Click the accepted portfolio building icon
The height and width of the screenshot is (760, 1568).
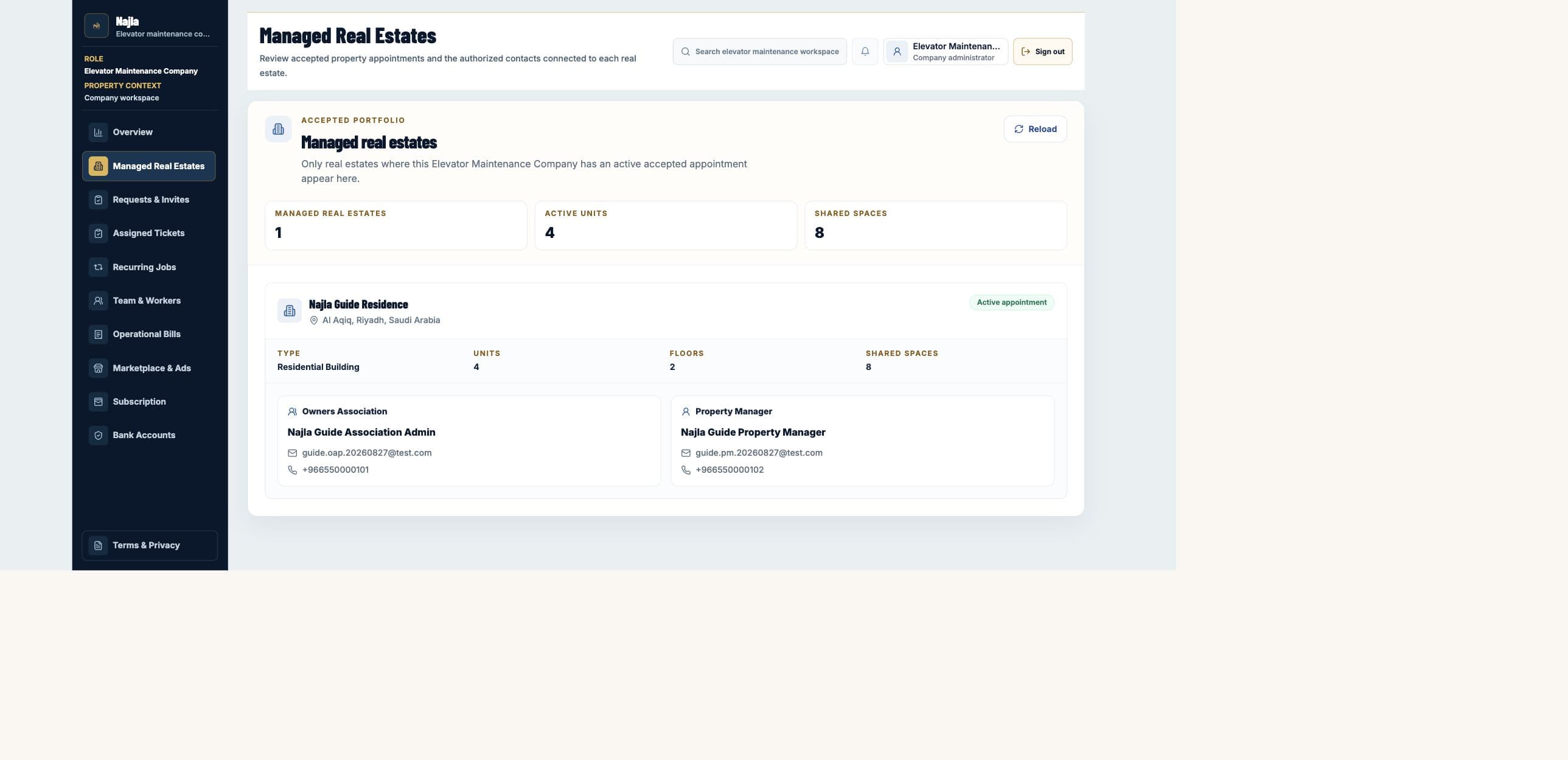[x=278, y=129]
